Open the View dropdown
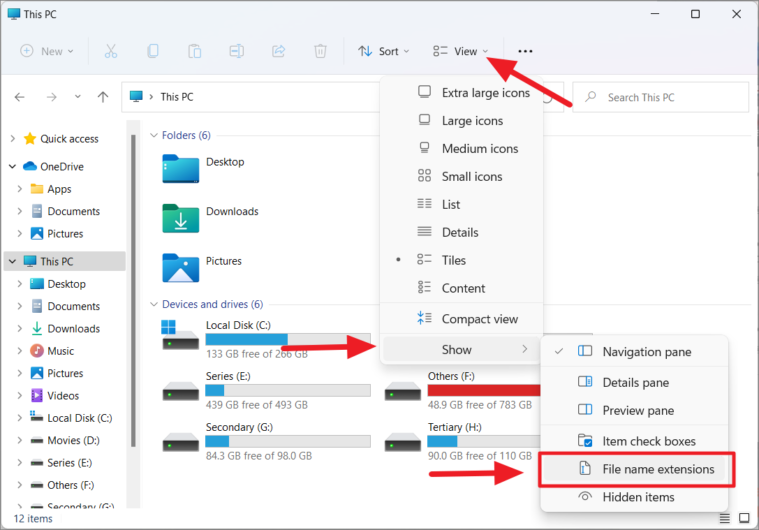 point(460,51)
